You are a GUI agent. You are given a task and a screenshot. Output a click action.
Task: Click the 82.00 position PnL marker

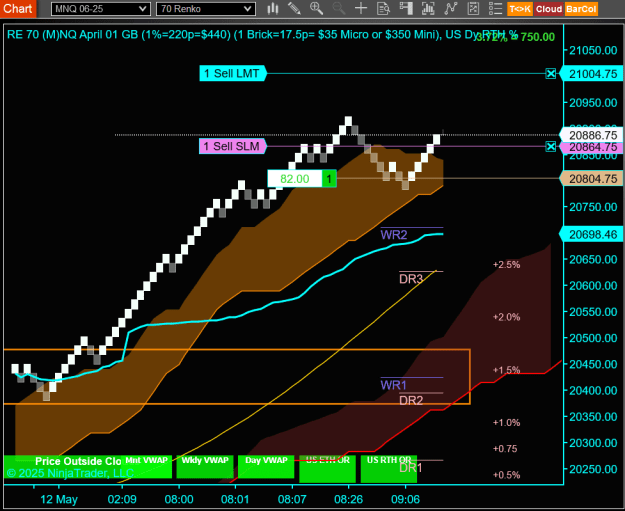pos(295,179)
